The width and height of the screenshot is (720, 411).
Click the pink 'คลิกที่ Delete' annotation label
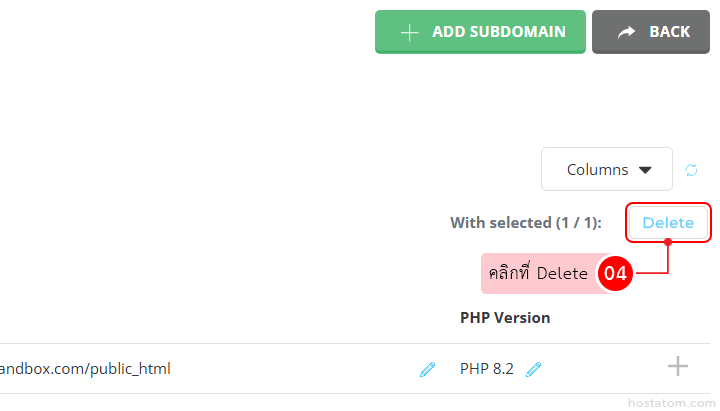(538, 273)
